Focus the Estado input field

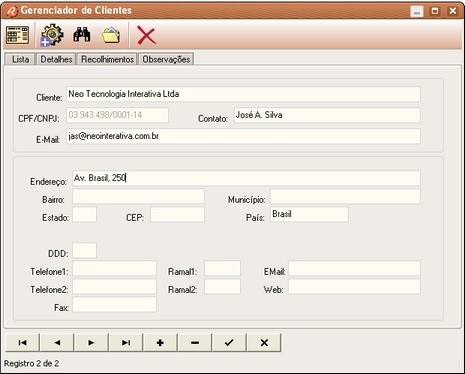[x=84, y=214]
